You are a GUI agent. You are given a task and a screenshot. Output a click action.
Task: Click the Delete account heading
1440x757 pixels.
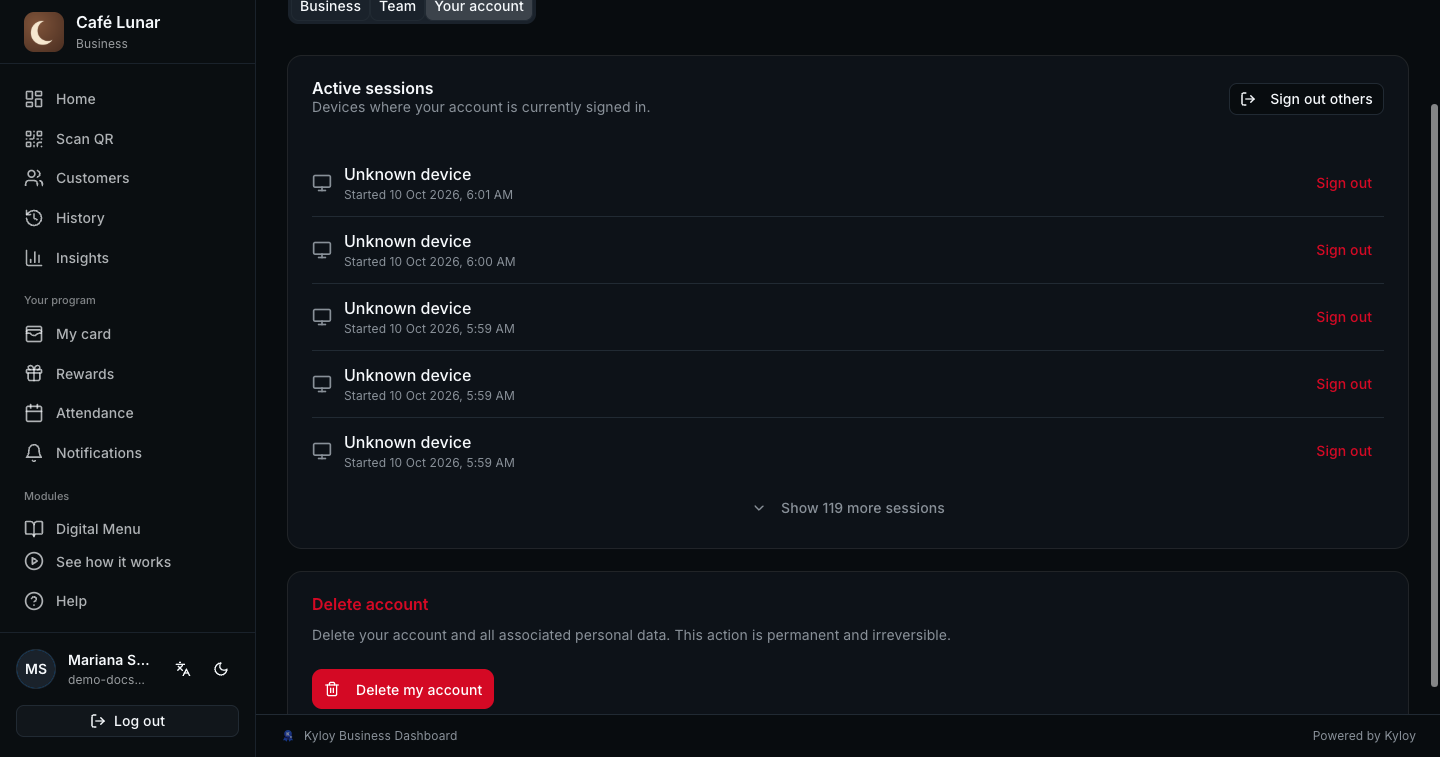(x=370, y=604)
